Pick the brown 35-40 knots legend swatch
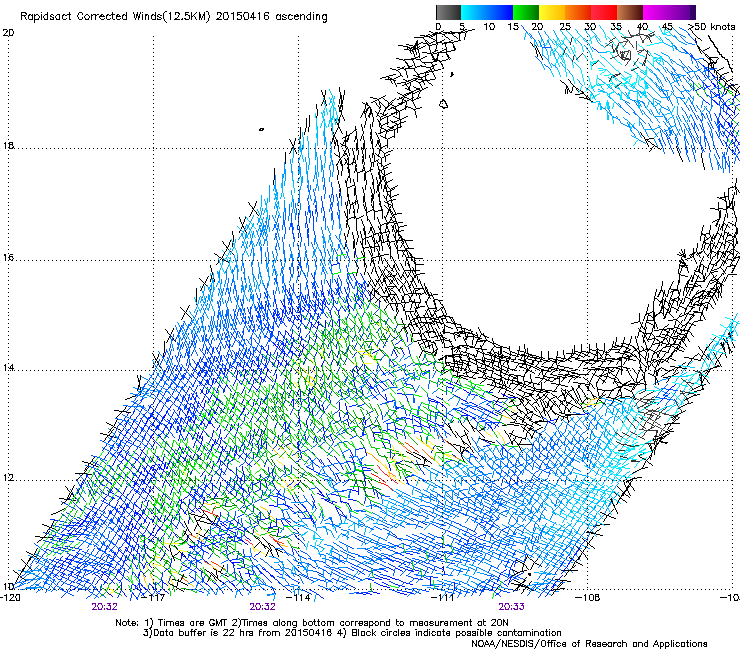Screen dimensions: 740x650 point(630,12)
